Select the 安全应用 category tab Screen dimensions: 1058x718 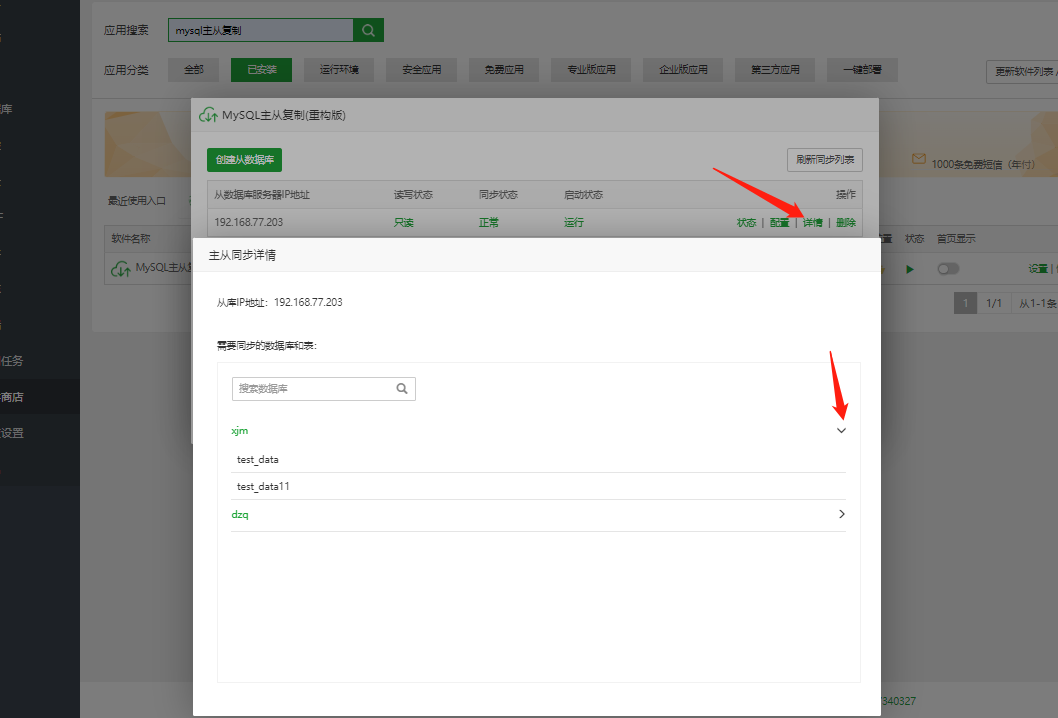point(422,70)
